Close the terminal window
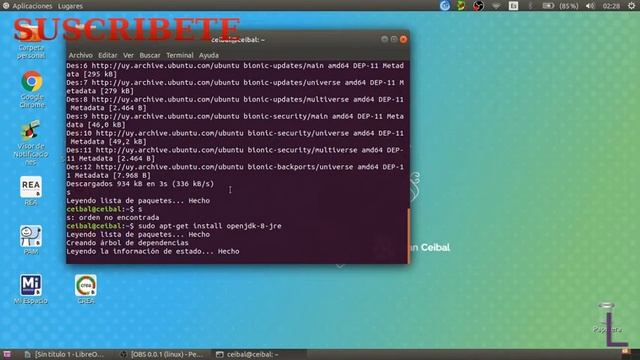This screenshot has width=640, height=360. (x=403, y=39)
